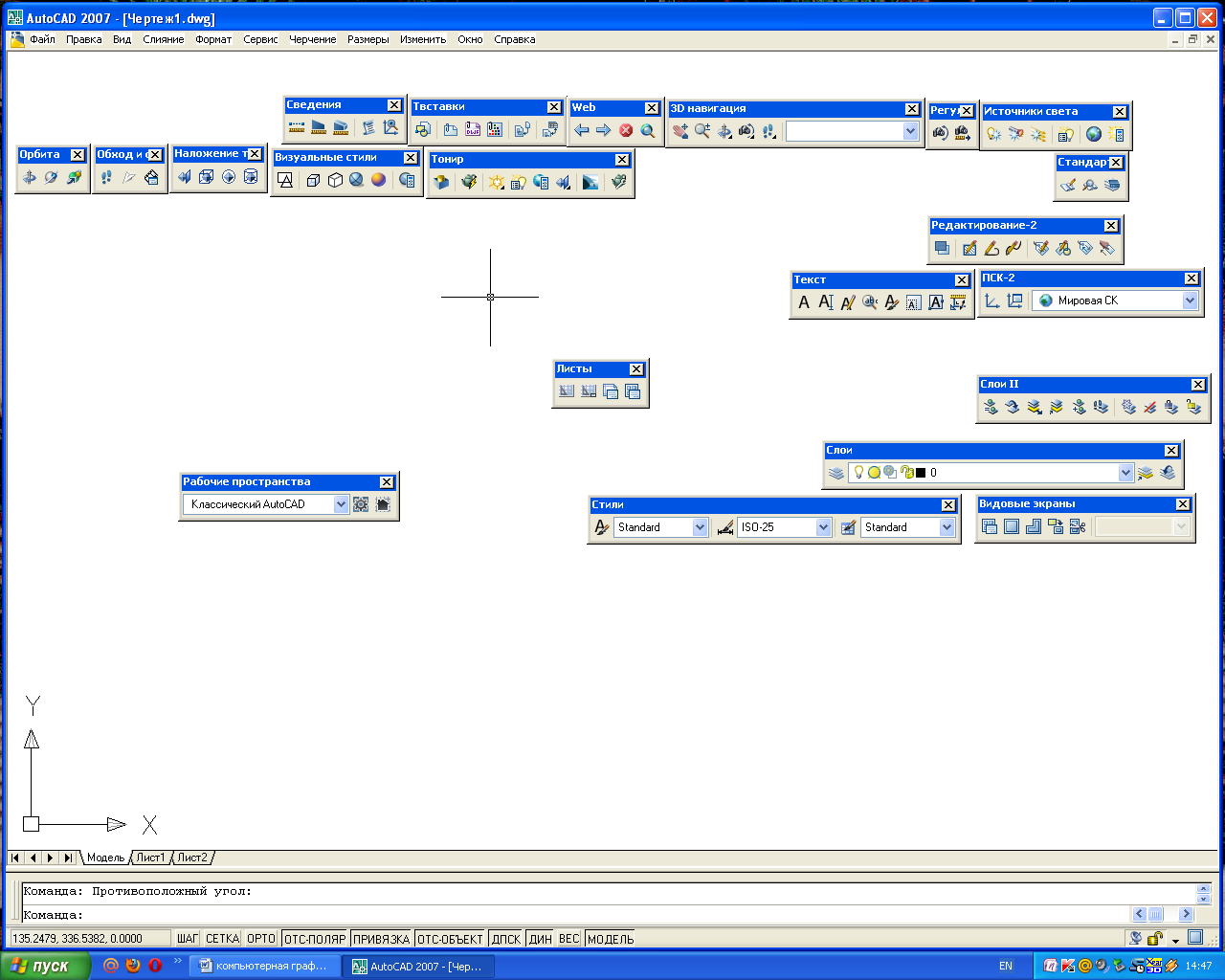Image resolution: width=1225 pixels, height=980 pixels.
Task: Toggle ДПСК dynamic UCS
Action: (506, 939)
